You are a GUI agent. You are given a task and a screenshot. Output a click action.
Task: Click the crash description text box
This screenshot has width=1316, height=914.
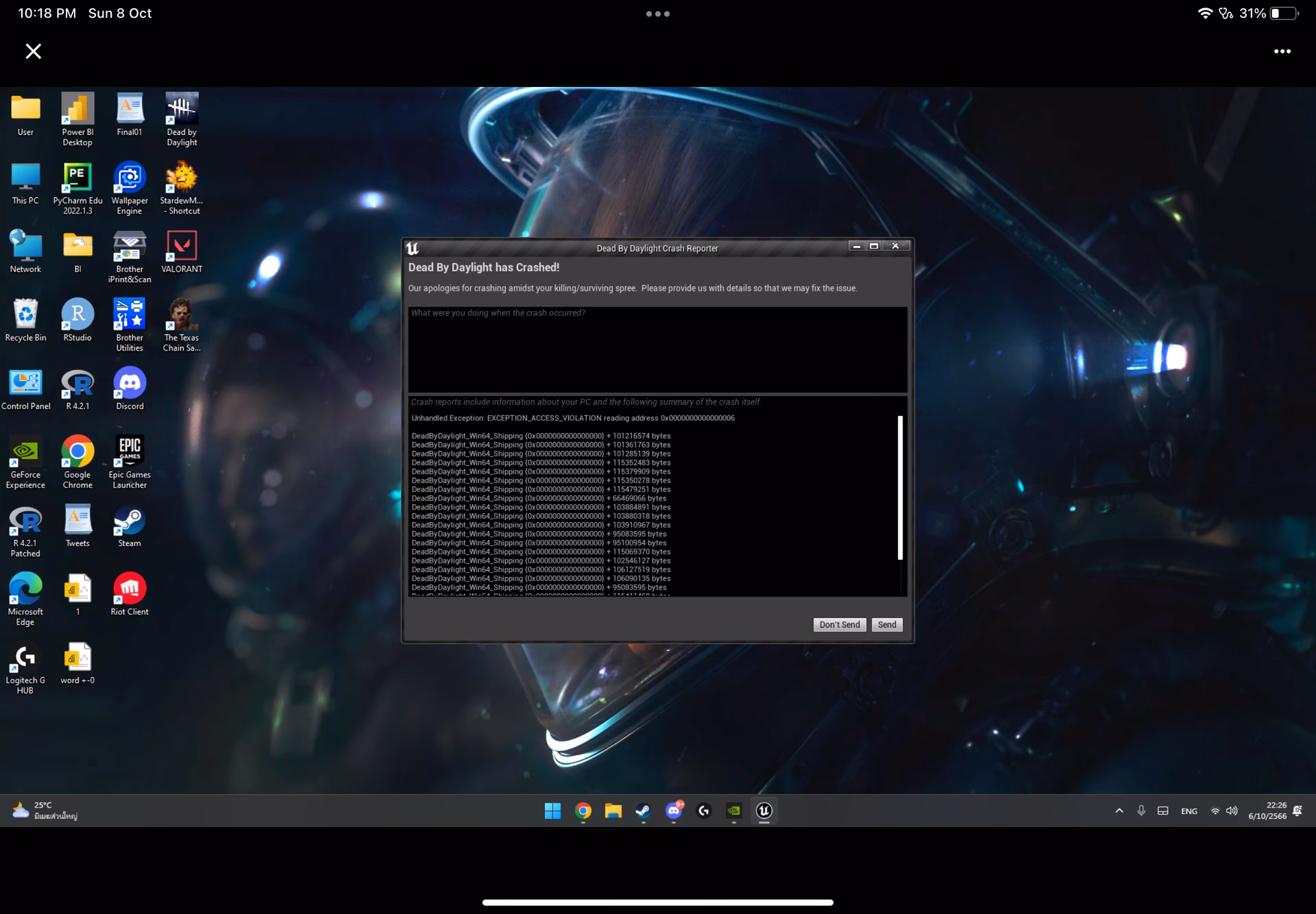[657, 349]
